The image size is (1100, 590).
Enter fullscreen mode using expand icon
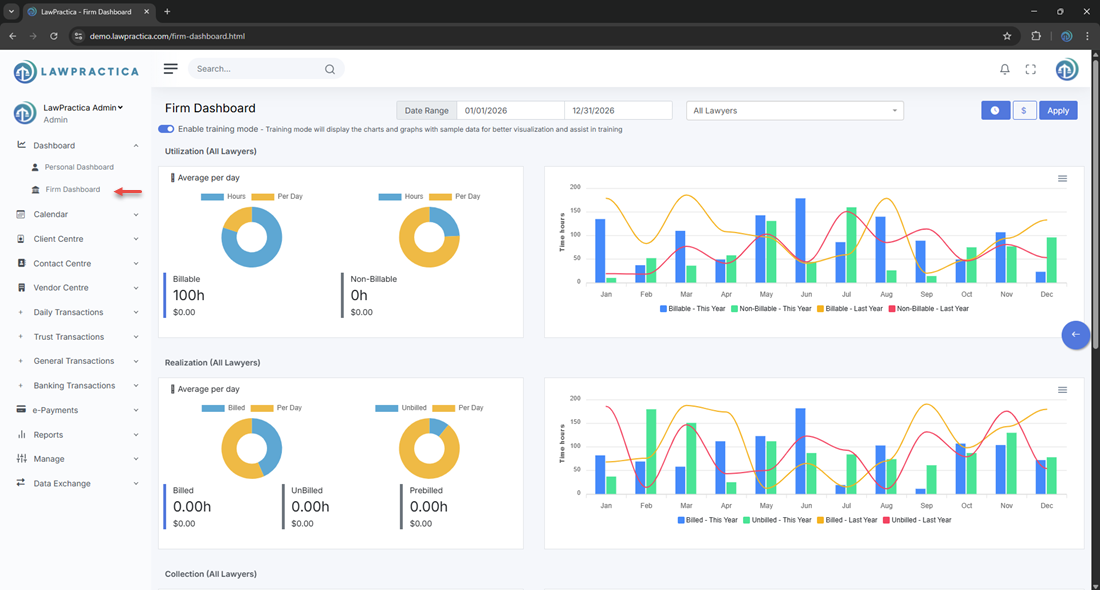(1031, 69)
